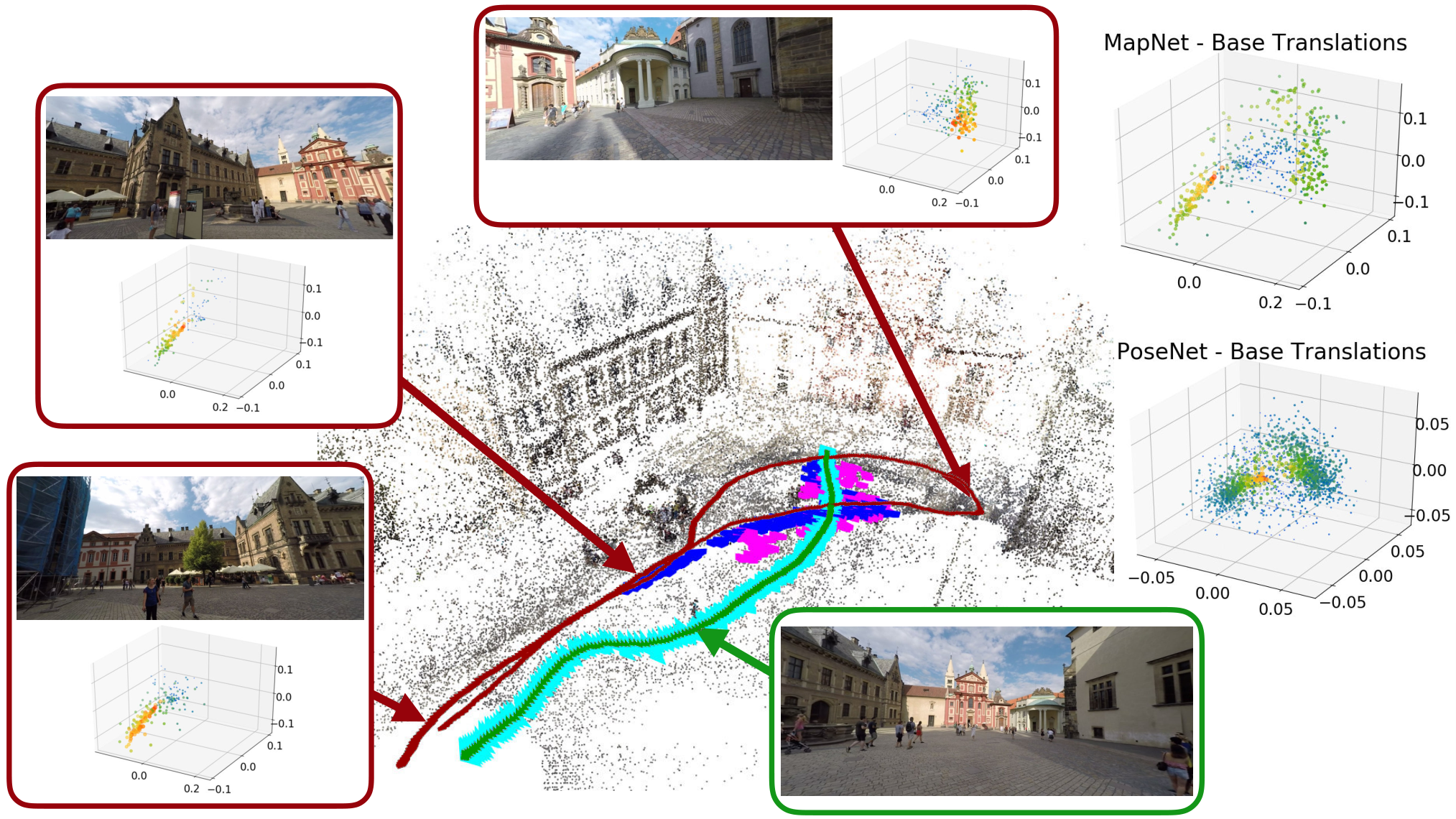Select the photo with blue scaffolding

190,547
